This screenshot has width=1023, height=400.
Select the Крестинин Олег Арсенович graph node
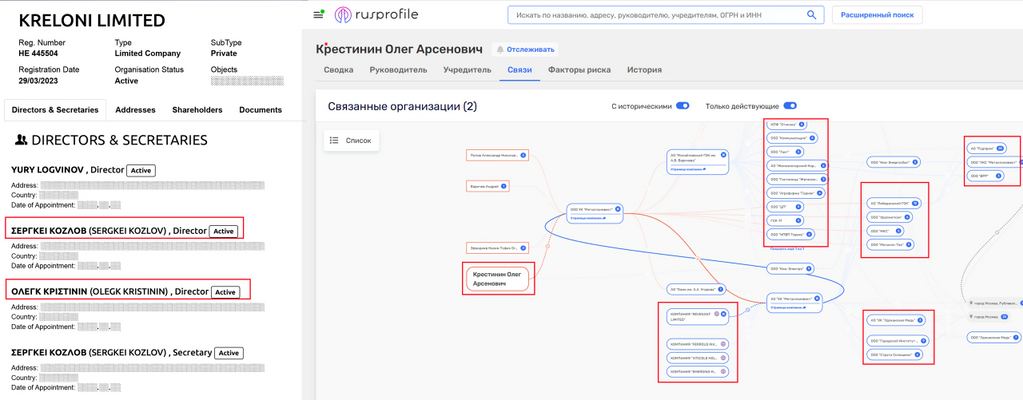498,278
